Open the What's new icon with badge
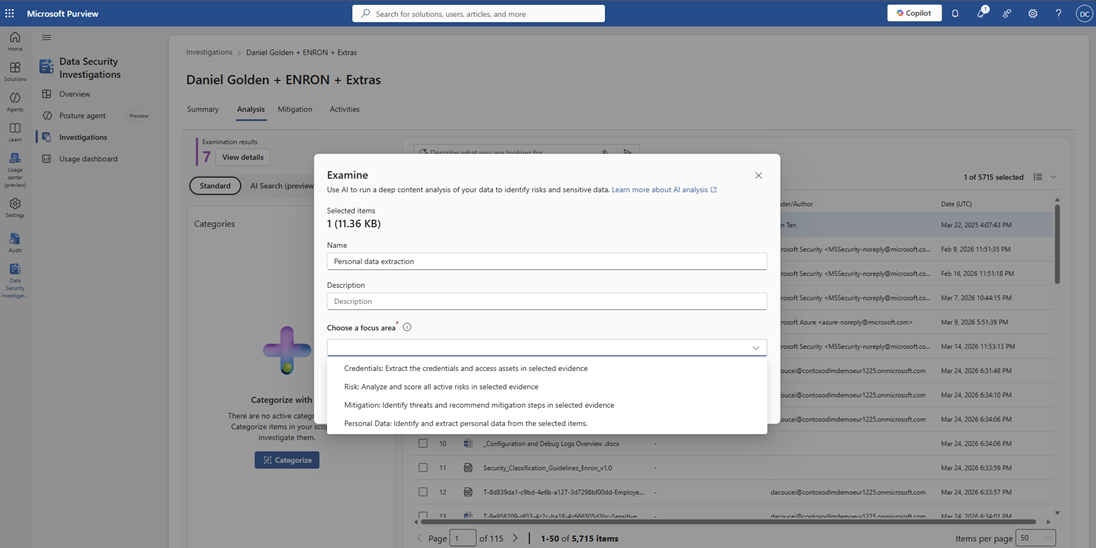 981,13
